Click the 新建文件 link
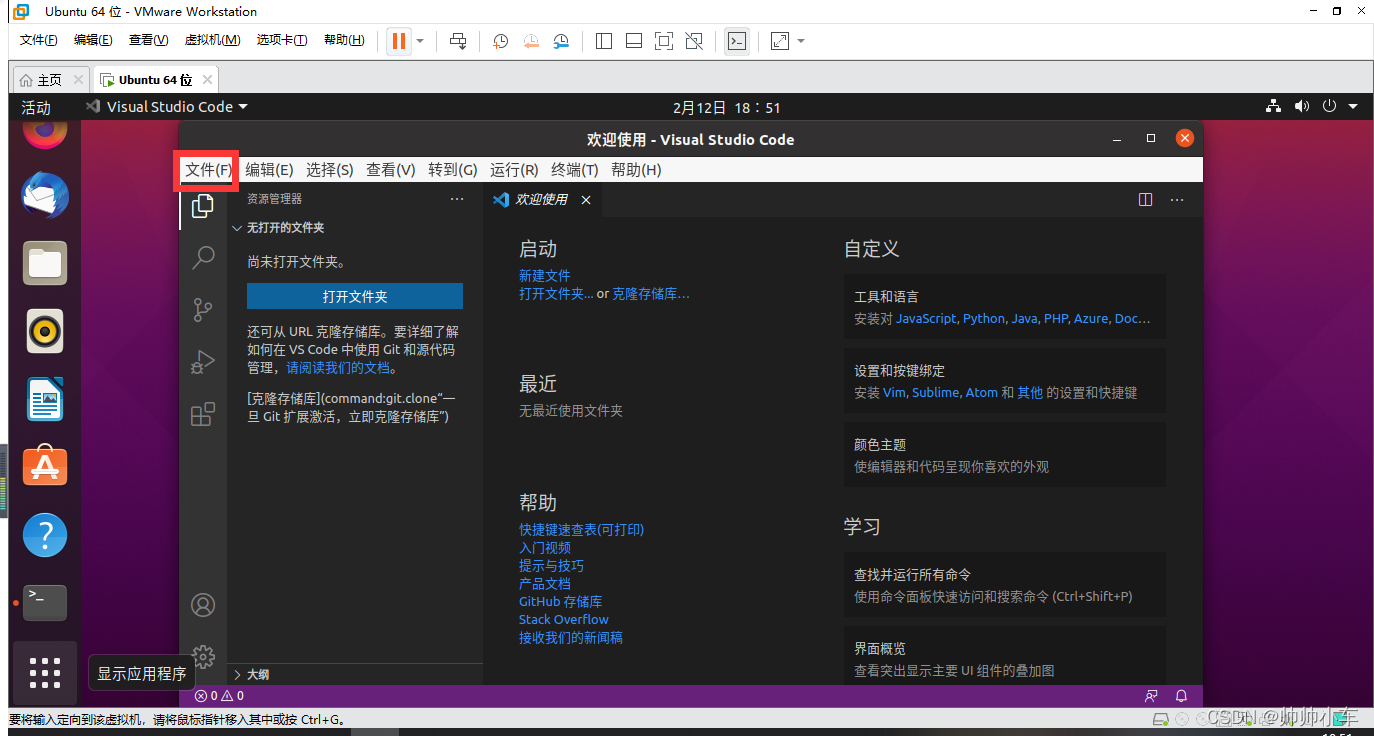Image resolution: width=1374 pixels, height=736 pixels. 545,276
